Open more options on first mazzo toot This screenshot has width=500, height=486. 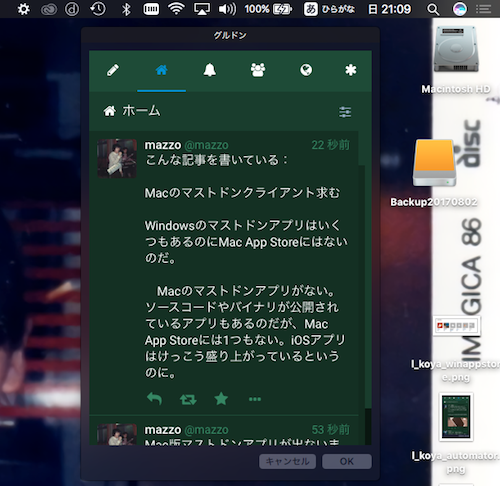coord(255,399)
